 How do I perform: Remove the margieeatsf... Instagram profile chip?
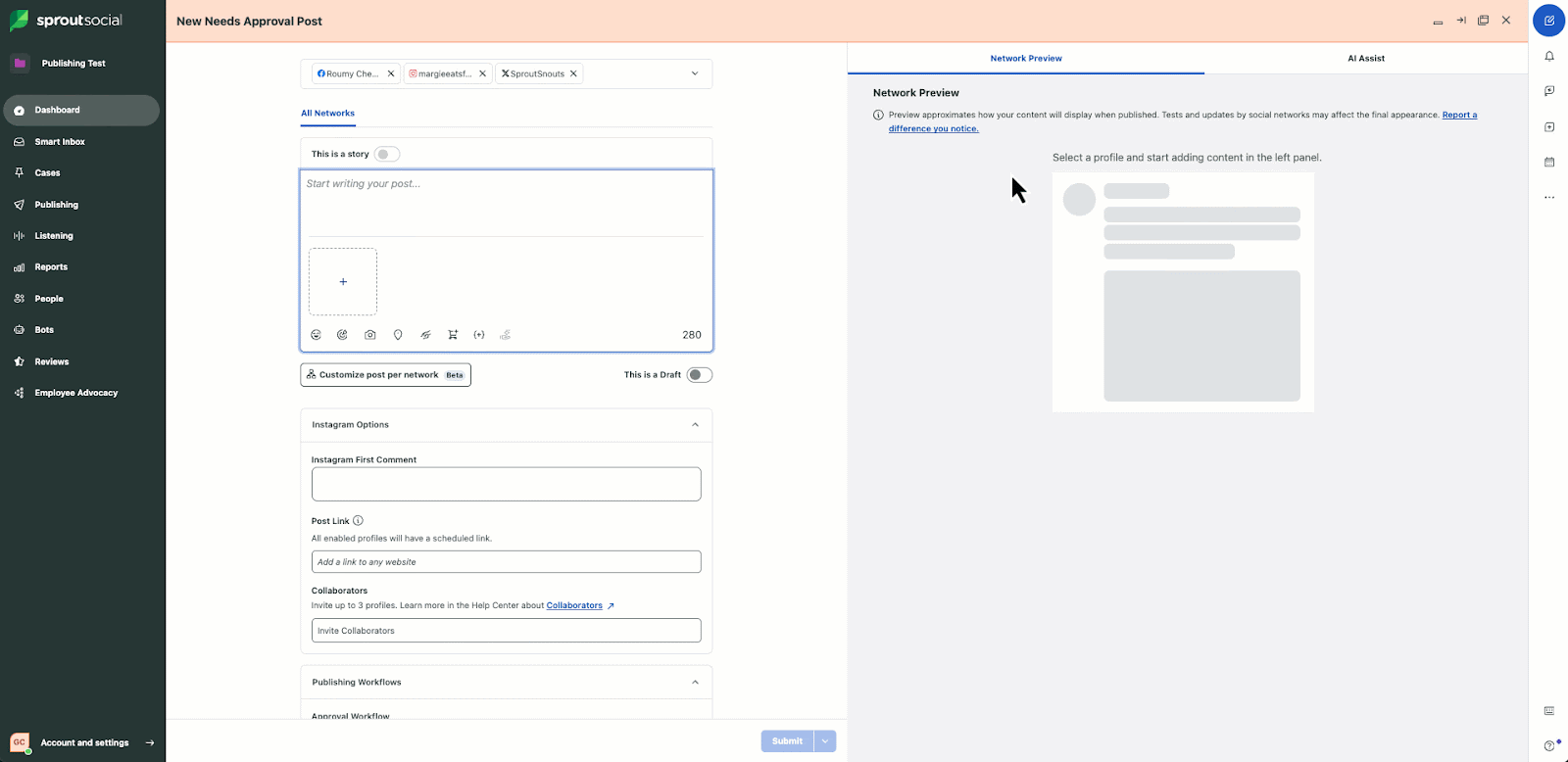click(x=482, y=73)
